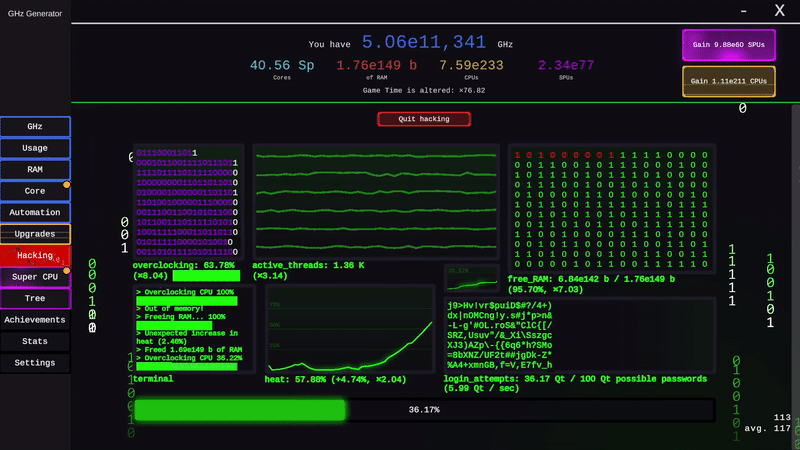Click the 5.06e11,341 GHz amount
This screenshot has height=450, width=800.
(423, 42)
